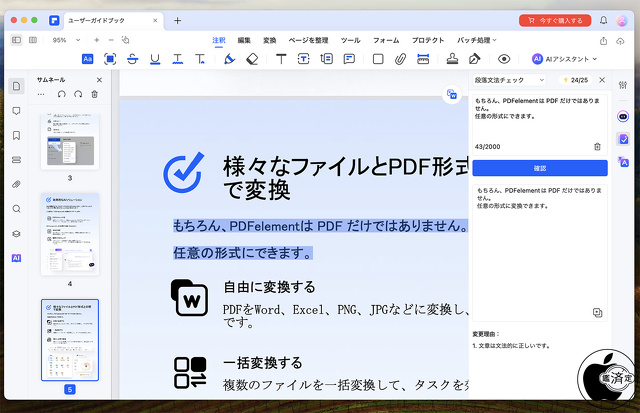This screenshot has height=413, width=640.
Task: Choose the underline annotation tool
Action: click(155, 59)
